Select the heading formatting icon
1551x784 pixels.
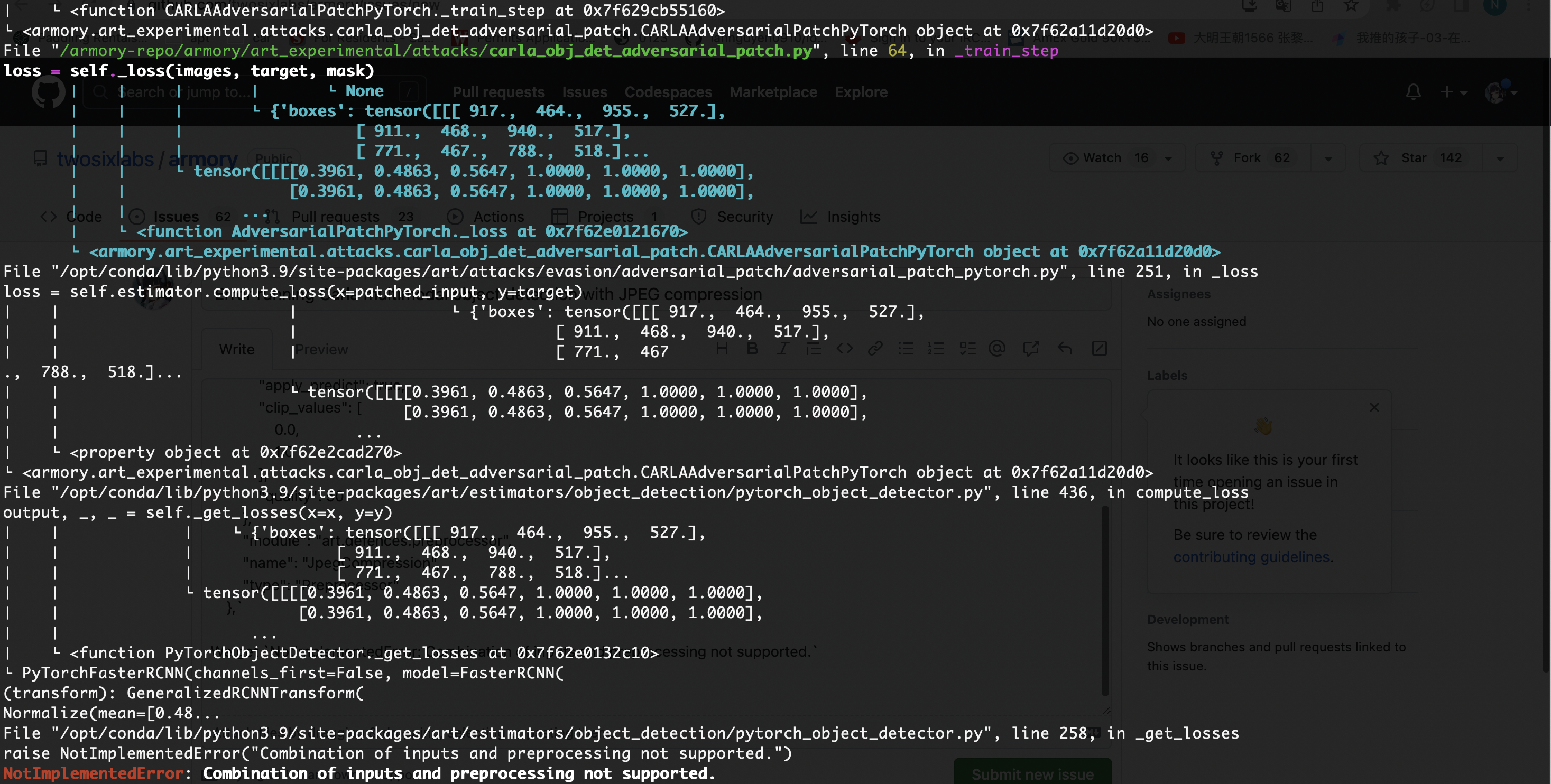point(722,348)
